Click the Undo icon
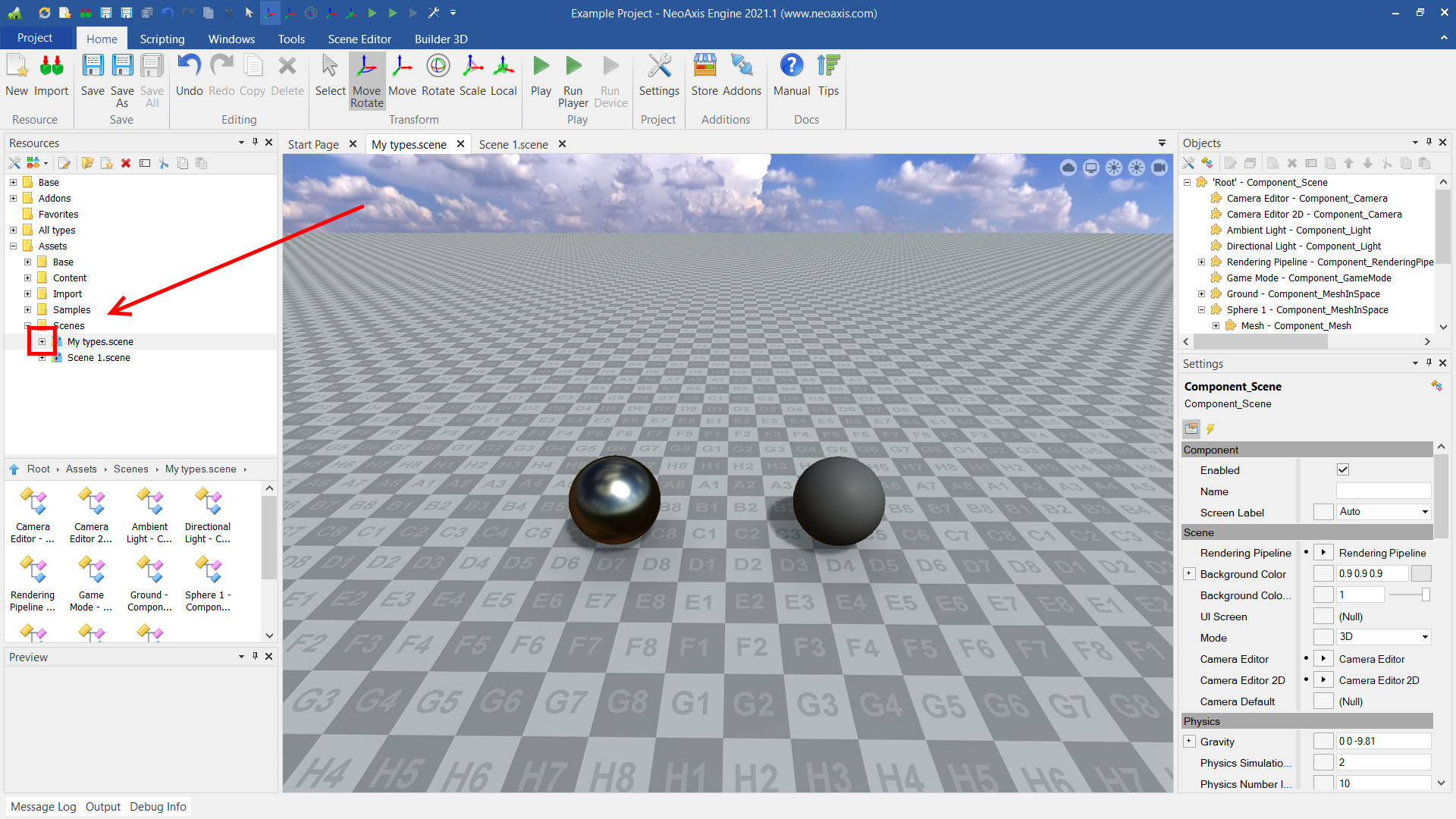Screen dimensions: 1456x819 pos(189,75)
